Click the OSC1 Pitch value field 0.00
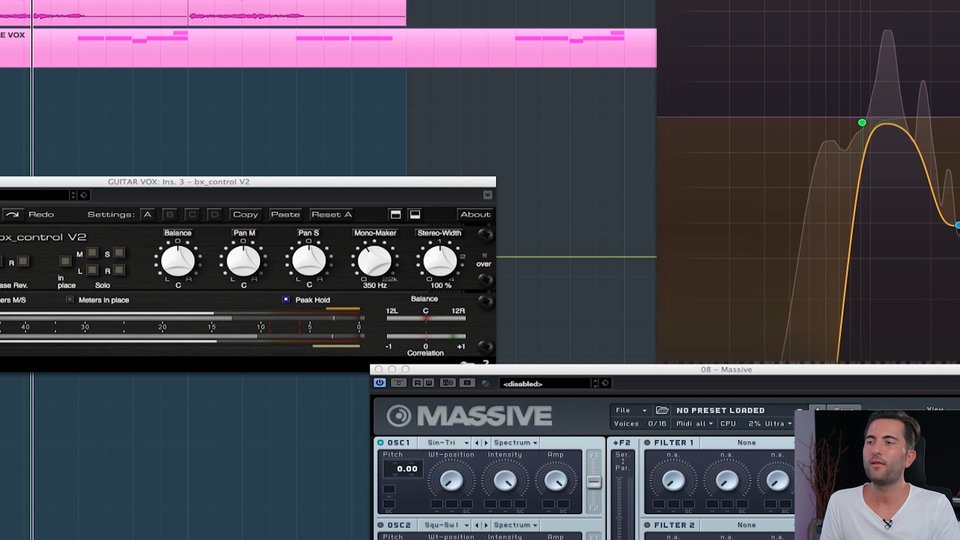Viewport: 960px width, 540px height. (x=403, y=469)
